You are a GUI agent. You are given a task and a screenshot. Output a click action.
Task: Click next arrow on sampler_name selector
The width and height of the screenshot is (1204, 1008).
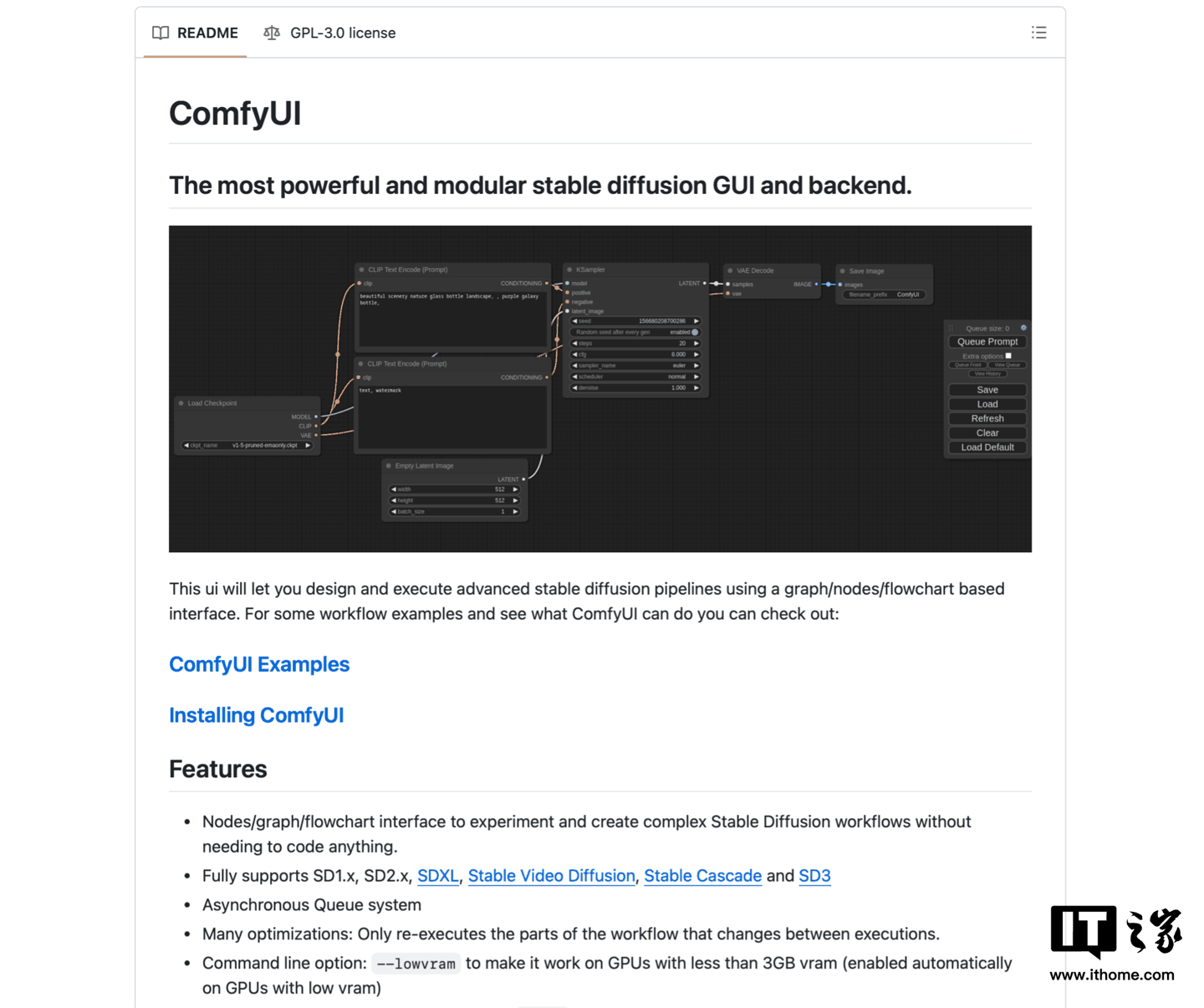[696, 366]
